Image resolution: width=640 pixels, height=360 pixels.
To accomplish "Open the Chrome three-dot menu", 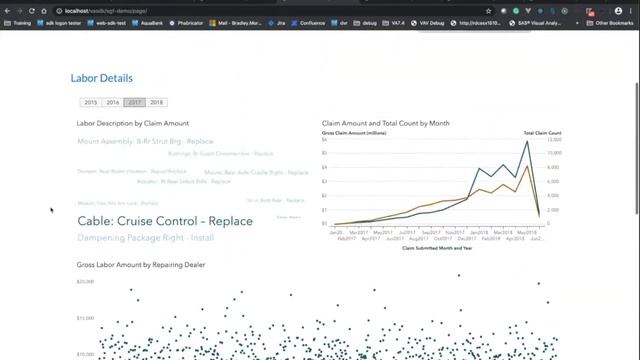I will 631,11.
